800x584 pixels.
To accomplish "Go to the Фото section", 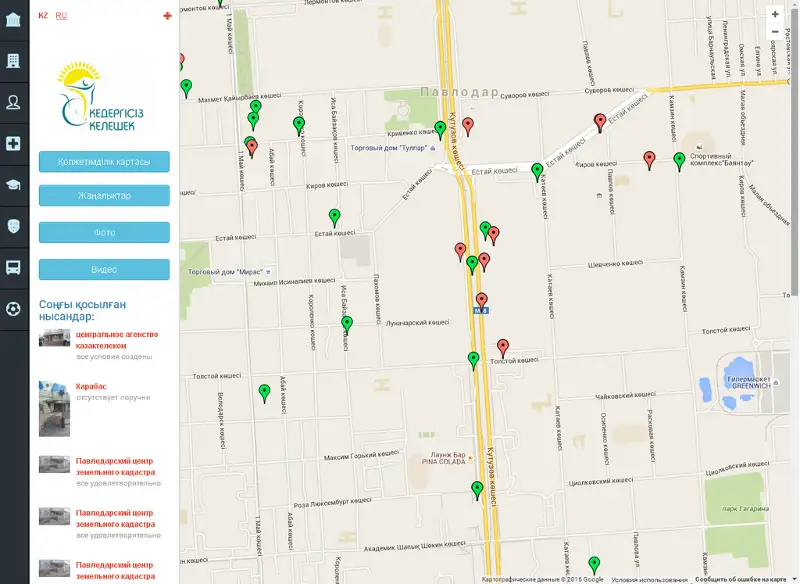I will [104, 233].
